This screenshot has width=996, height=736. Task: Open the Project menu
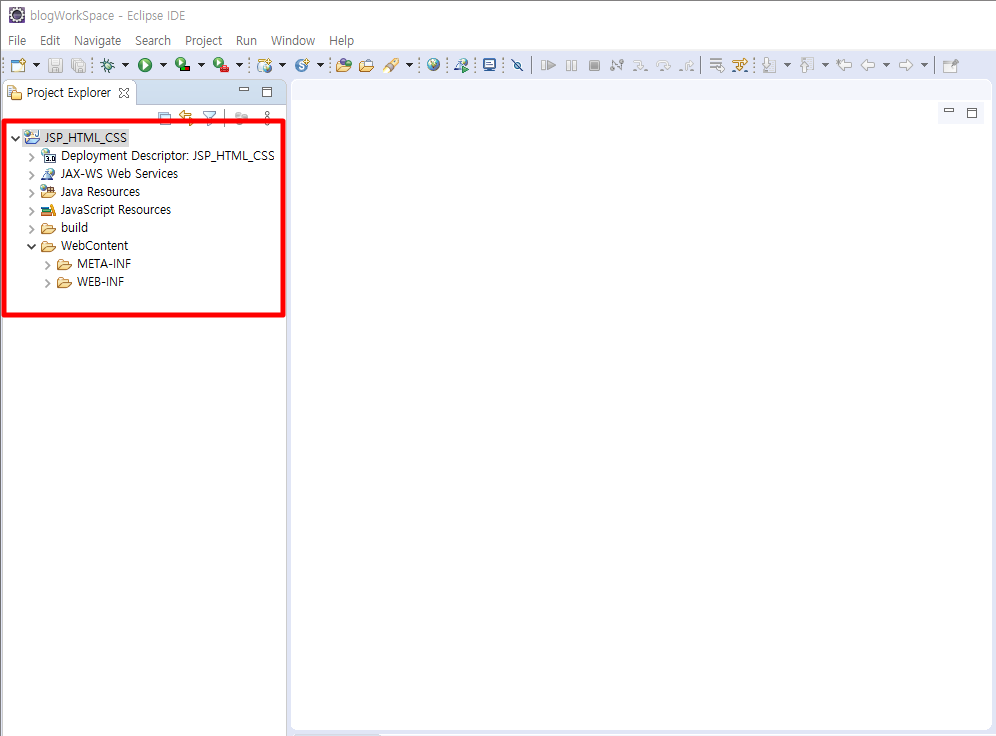point(203,41)
